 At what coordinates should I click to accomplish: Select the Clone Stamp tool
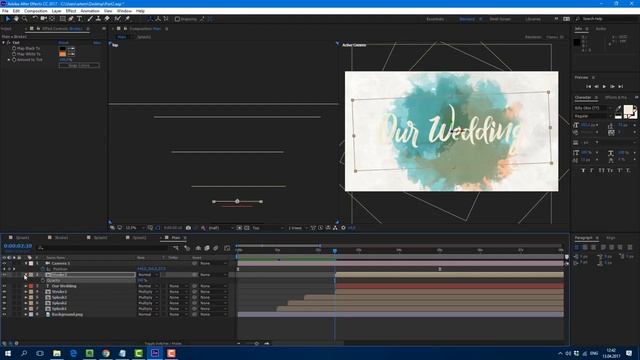tap(98, 19)
